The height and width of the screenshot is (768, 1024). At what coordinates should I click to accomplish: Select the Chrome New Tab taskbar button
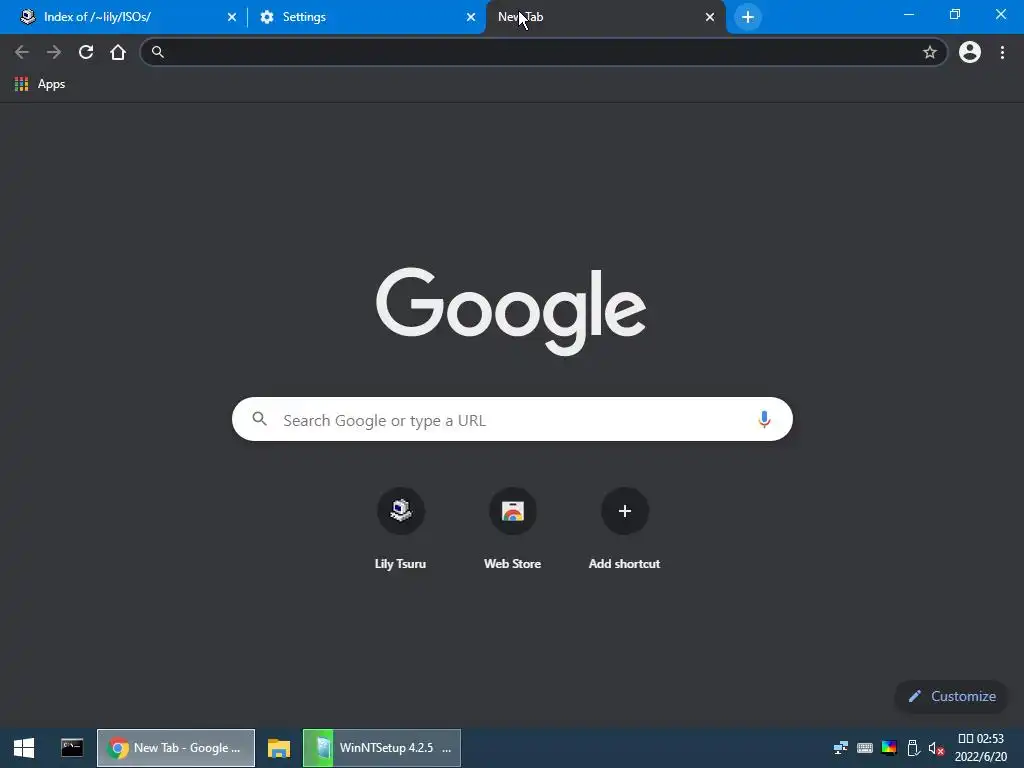click(x=176, y=748)
